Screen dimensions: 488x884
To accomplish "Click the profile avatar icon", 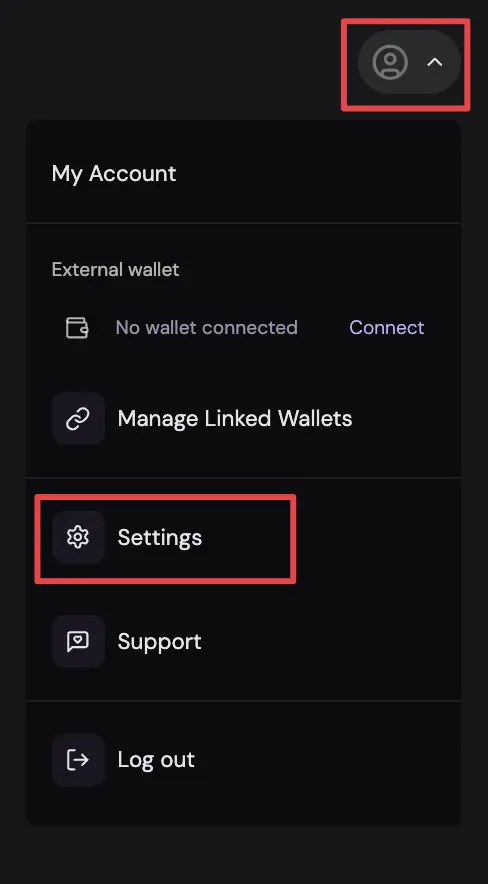I will 390,62.
